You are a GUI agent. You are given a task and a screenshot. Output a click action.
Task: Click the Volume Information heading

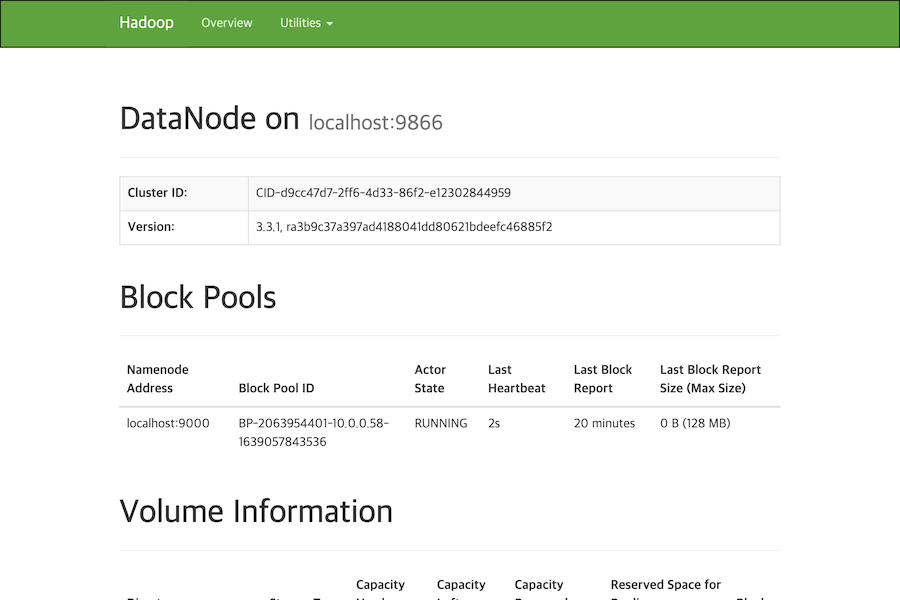tap(256, 511)
